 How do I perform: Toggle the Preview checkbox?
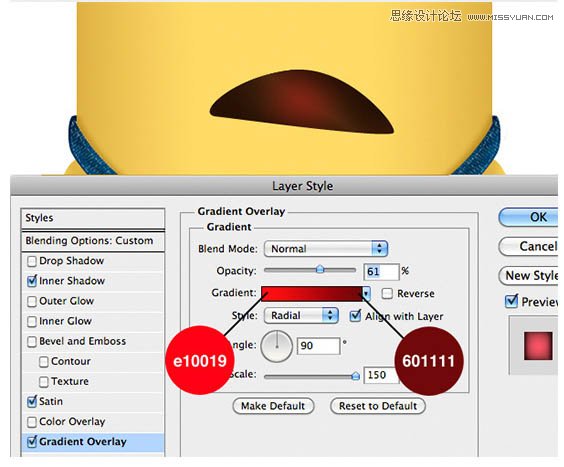pos(511,301)
